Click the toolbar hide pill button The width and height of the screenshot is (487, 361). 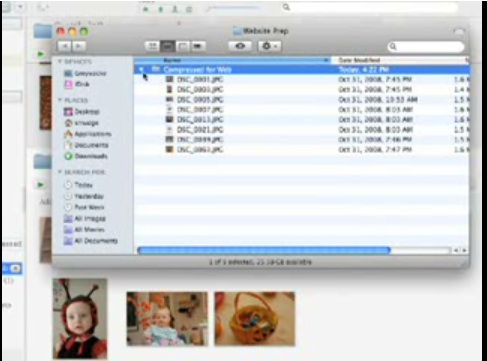[x=459, y=31]
